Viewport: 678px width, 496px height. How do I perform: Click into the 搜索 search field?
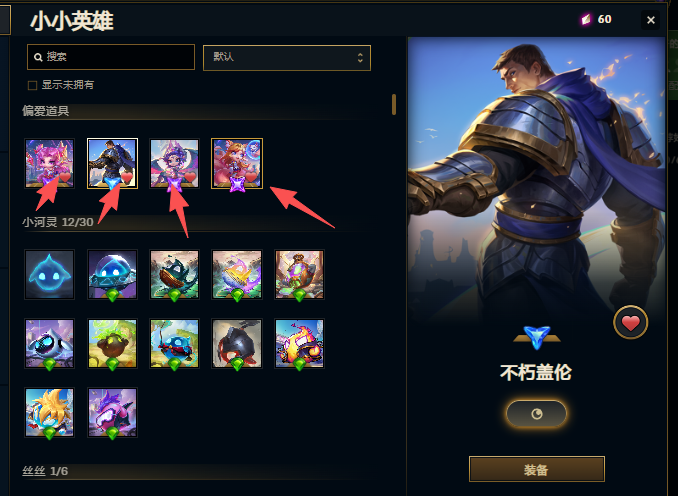tap(111, 57)
